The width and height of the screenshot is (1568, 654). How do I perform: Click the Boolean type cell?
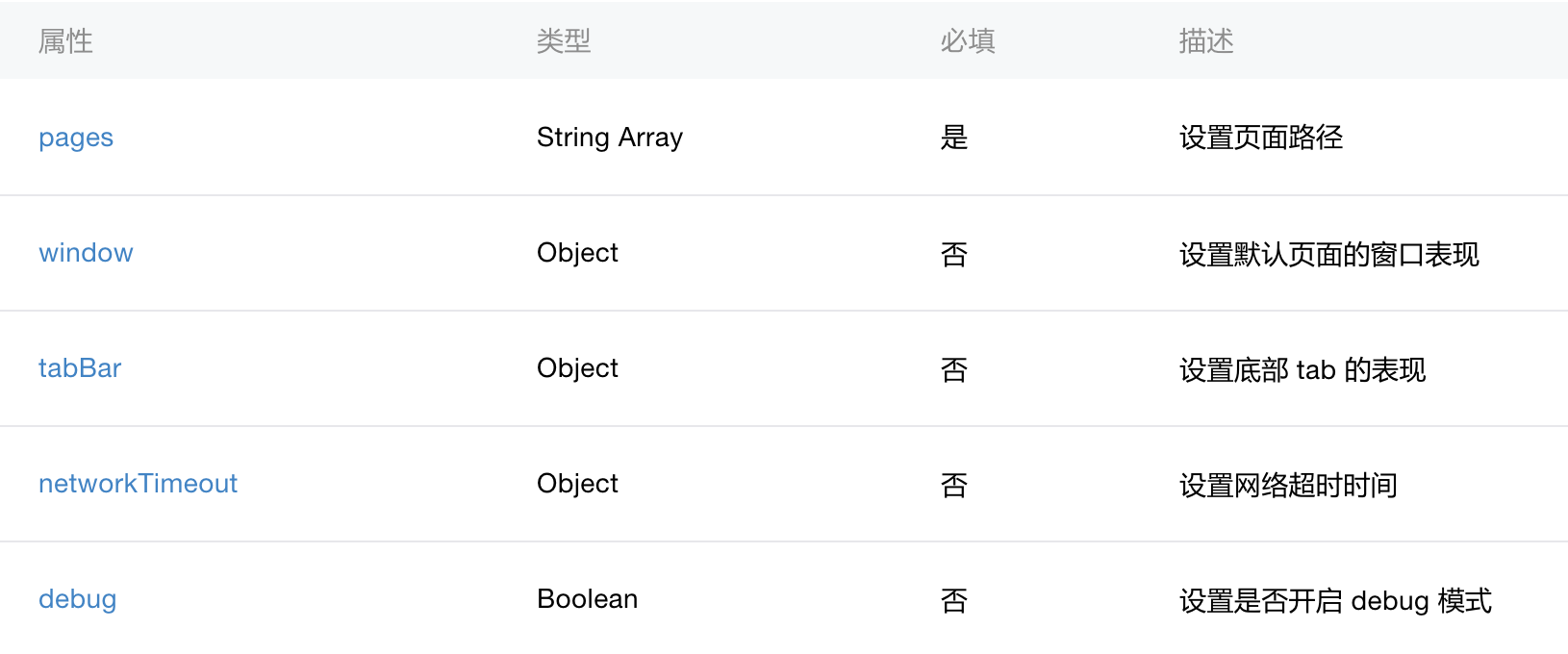pyautogui.click(x=587, y=599)
